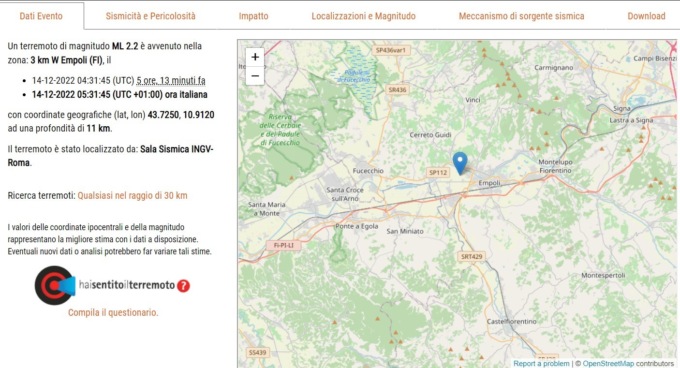Click Castelfiorentino label on map

[x=511, y=321]
